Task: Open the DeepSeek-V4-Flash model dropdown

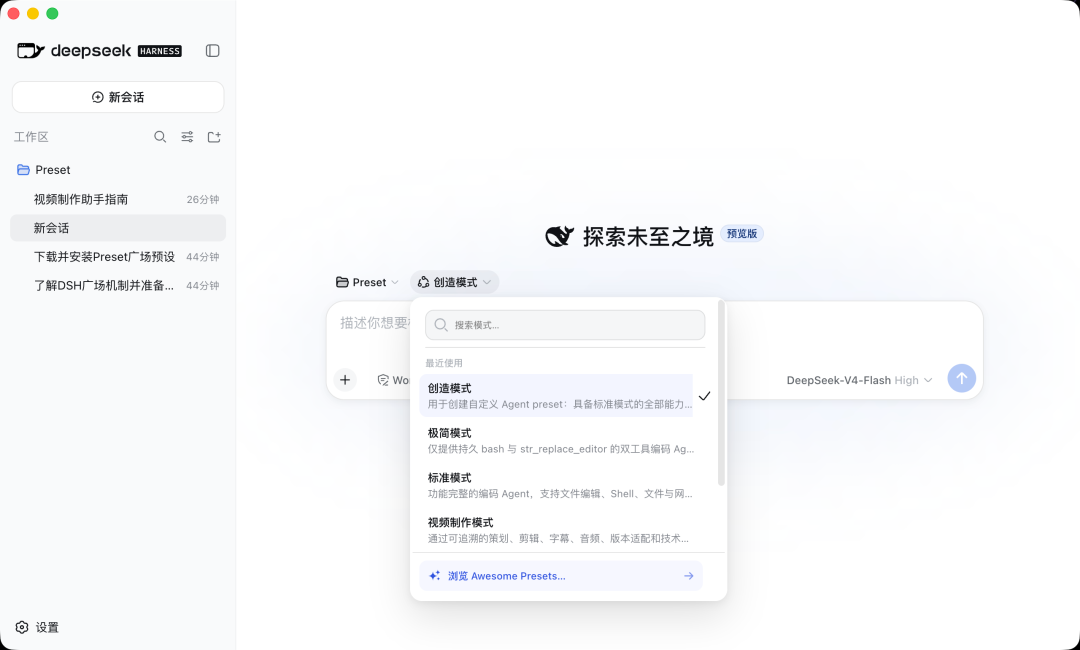Action: [860, 380]
